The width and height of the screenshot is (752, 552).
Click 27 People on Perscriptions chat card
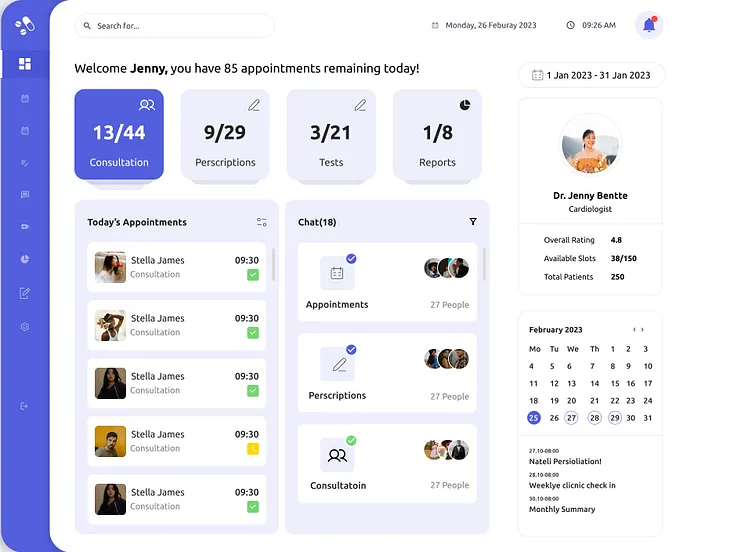449,396
